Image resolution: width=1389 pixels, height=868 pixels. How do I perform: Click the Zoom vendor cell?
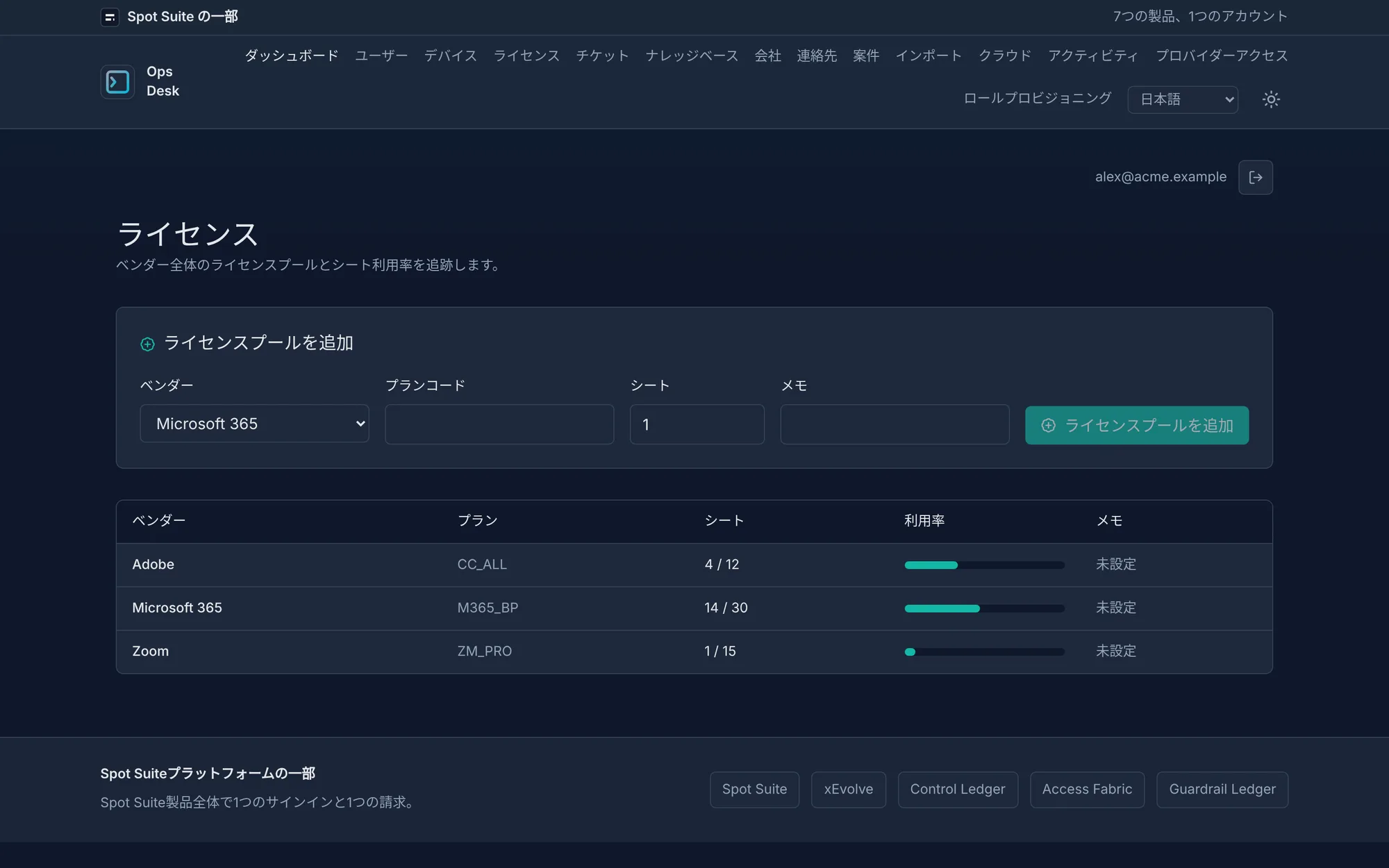pyautogui.click(x=151, y=651)
